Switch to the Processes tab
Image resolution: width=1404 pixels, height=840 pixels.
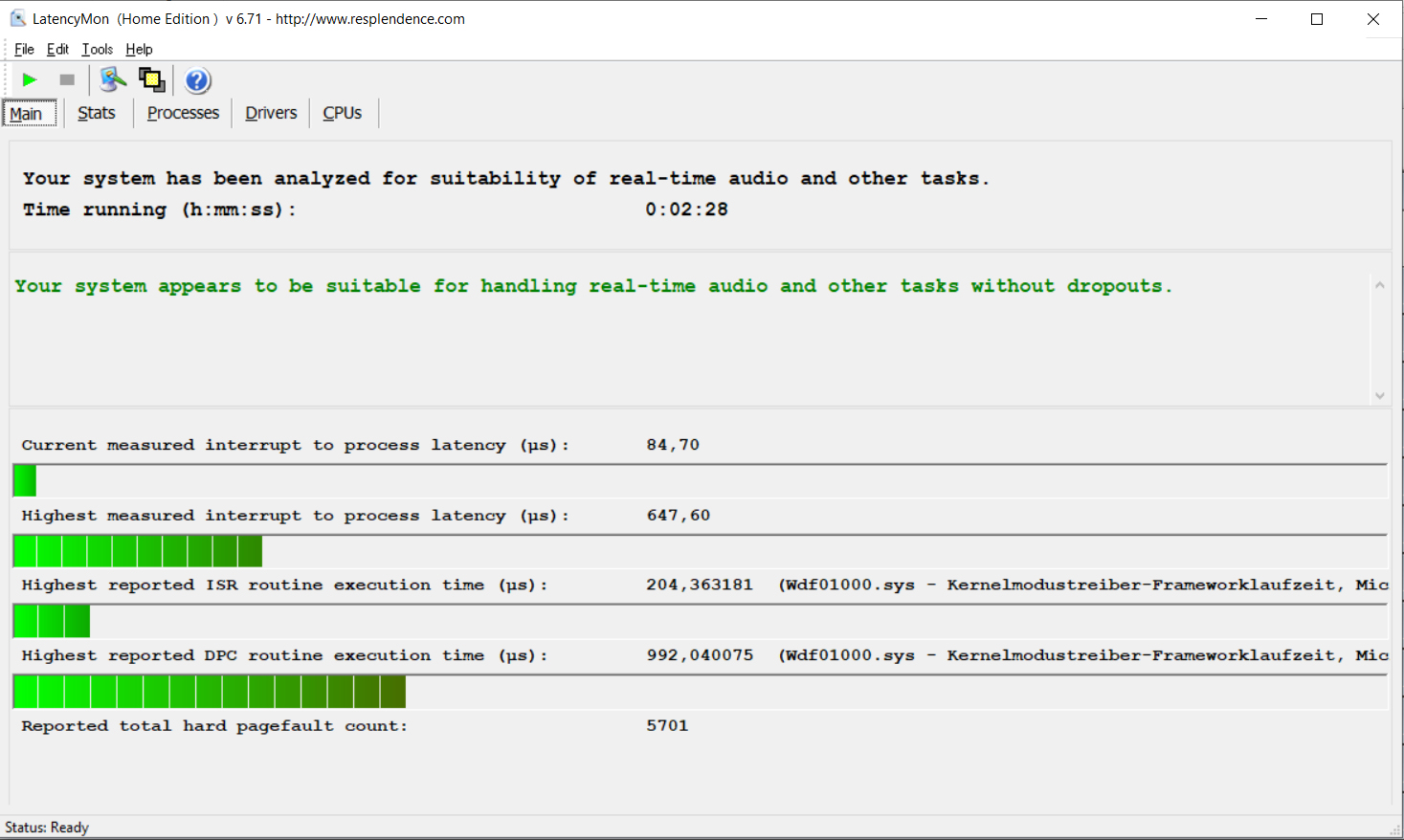tap(183, 113)
